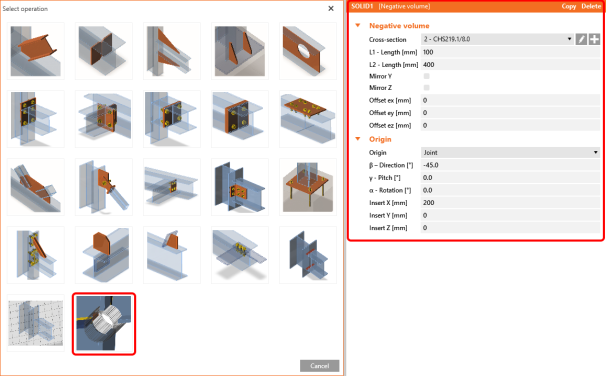Click the edit cross-section pencil icon

[x=581, y=39]
